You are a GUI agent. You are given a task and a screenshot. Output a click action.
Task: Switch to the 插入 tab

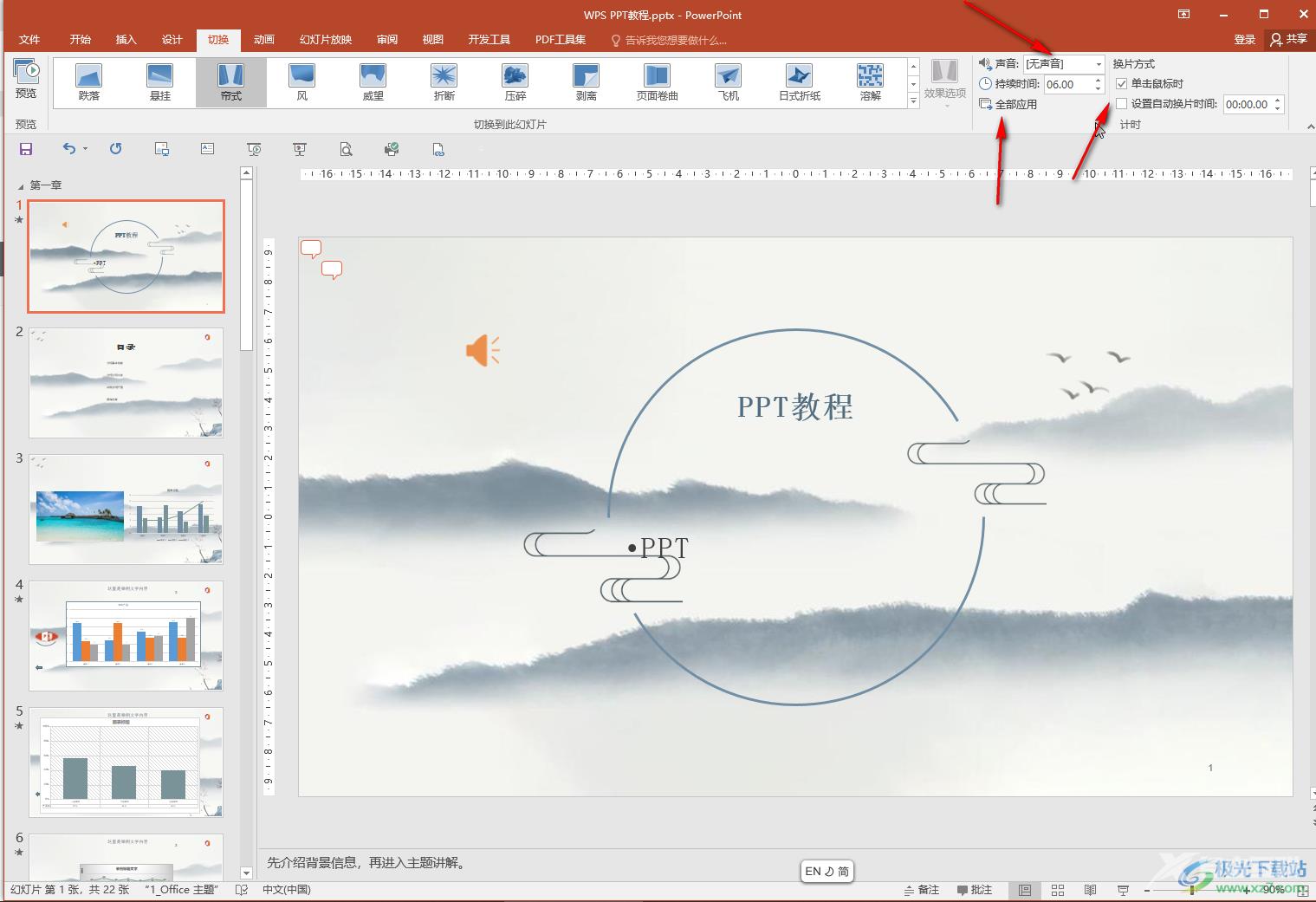pos(126,40)
